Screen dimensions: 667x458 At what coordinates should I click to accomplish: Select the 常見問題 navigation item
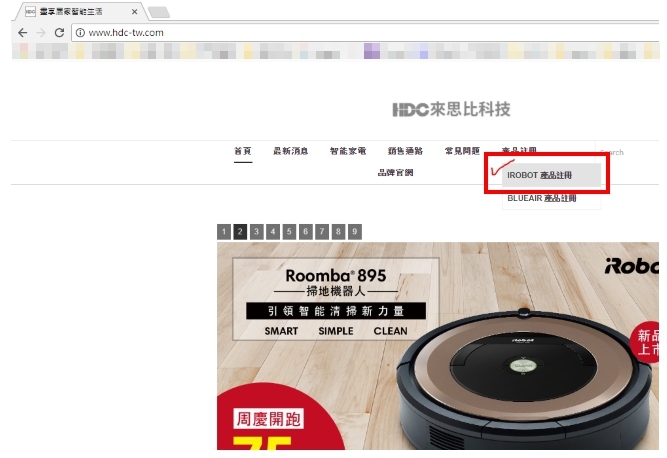click(462, 151)
